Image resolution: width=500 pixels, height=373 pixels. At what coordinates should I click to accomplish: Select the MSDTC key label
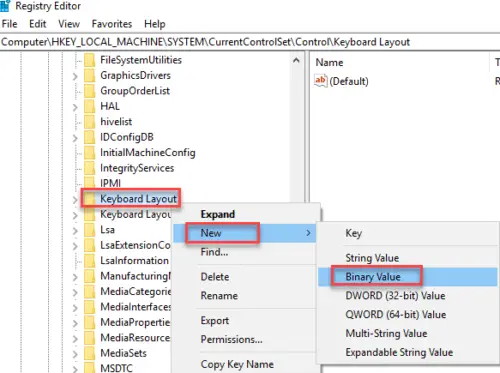(117, 368)
